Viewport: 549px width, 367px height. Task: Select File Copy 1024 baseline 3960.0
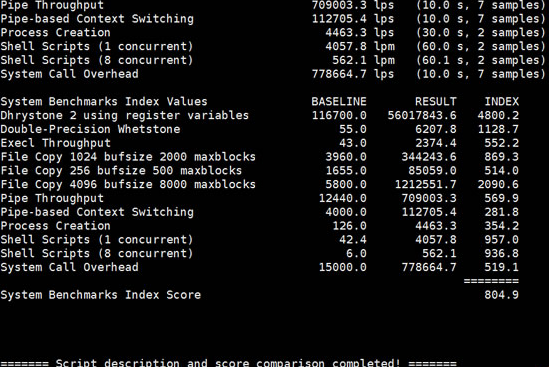click(346, 157)
